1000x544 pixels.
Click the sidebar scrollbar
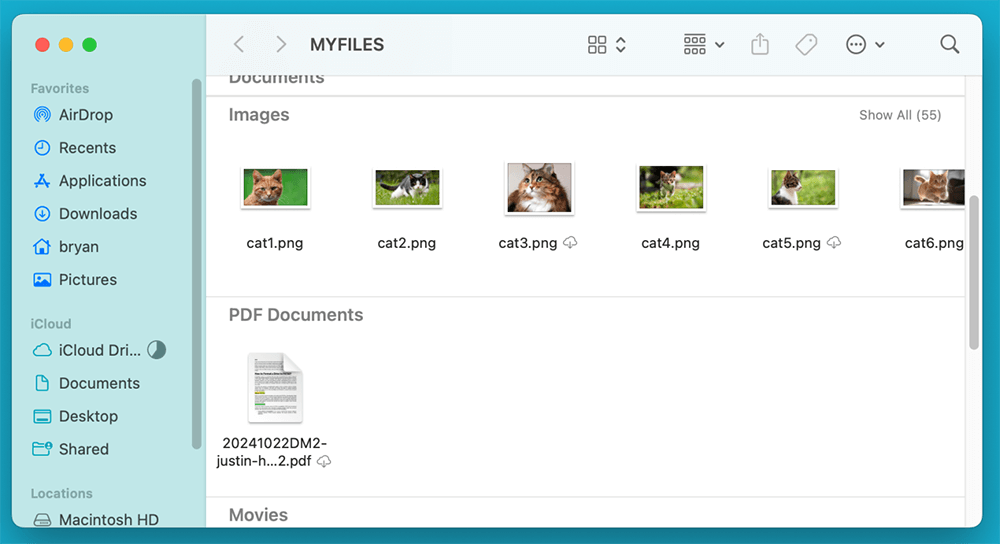[x=196, y=265]
